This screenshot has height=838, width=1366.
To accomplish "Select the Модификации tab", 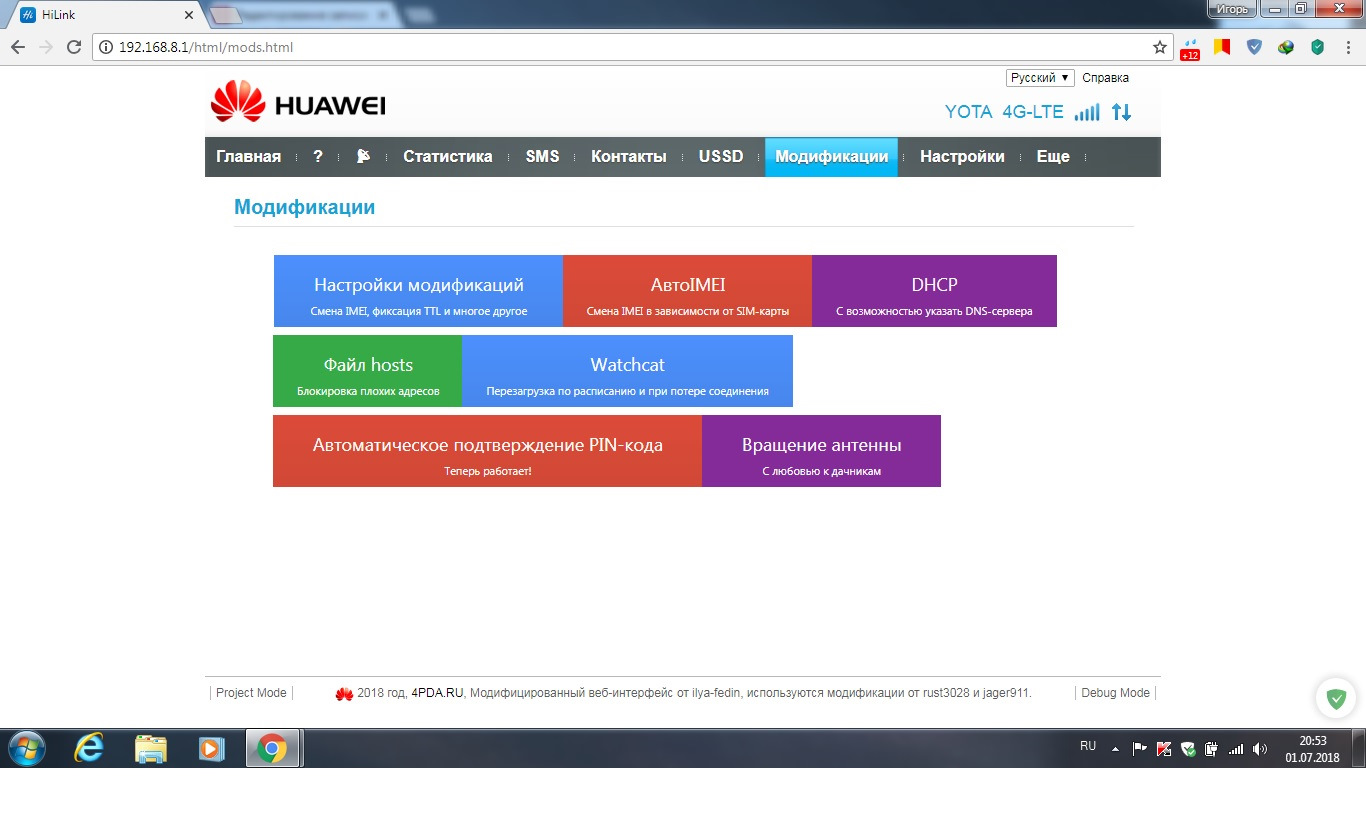I will (x=832, y=157).
